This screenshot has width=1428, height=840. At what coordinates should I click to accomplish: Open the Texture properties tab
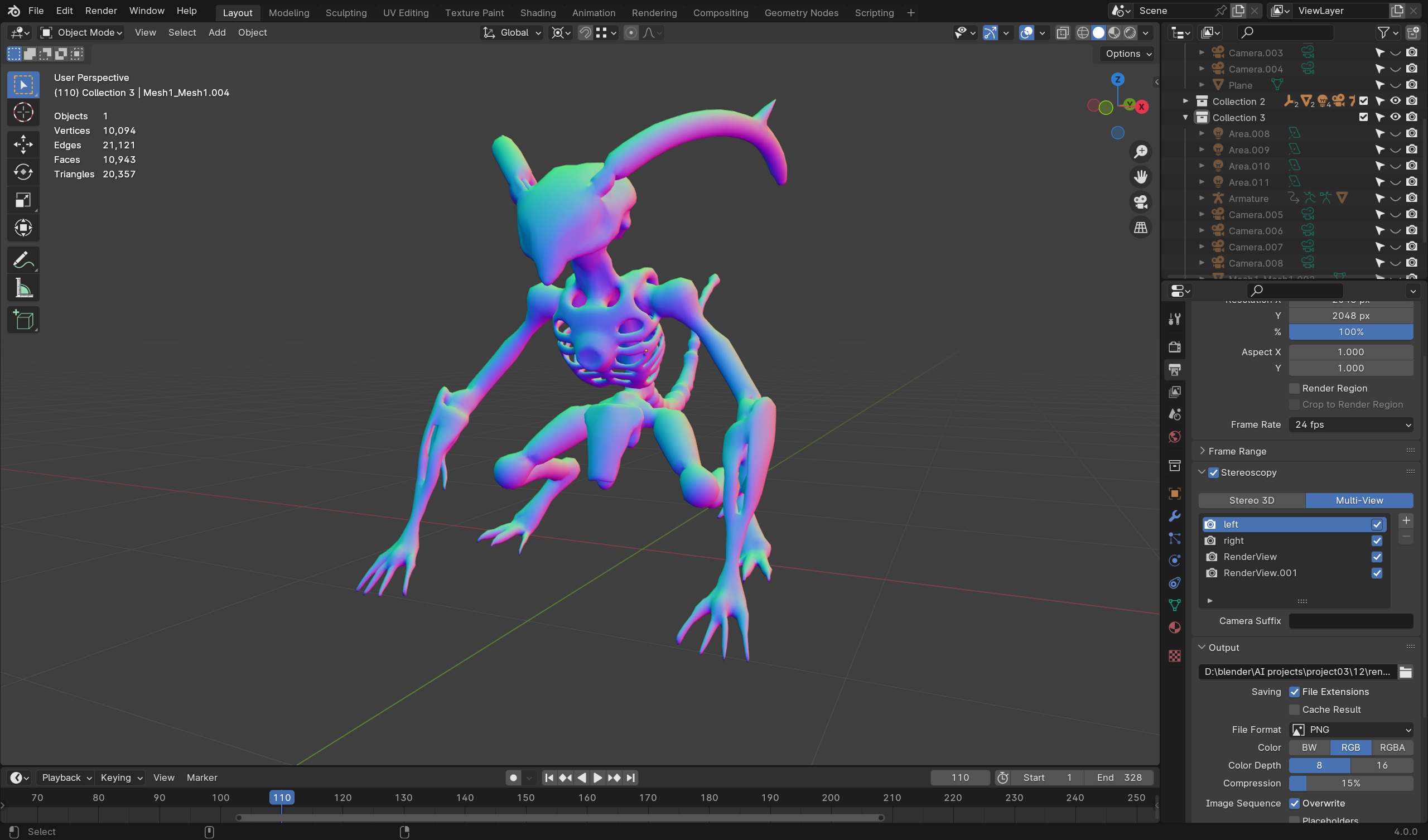point(1174,656)
